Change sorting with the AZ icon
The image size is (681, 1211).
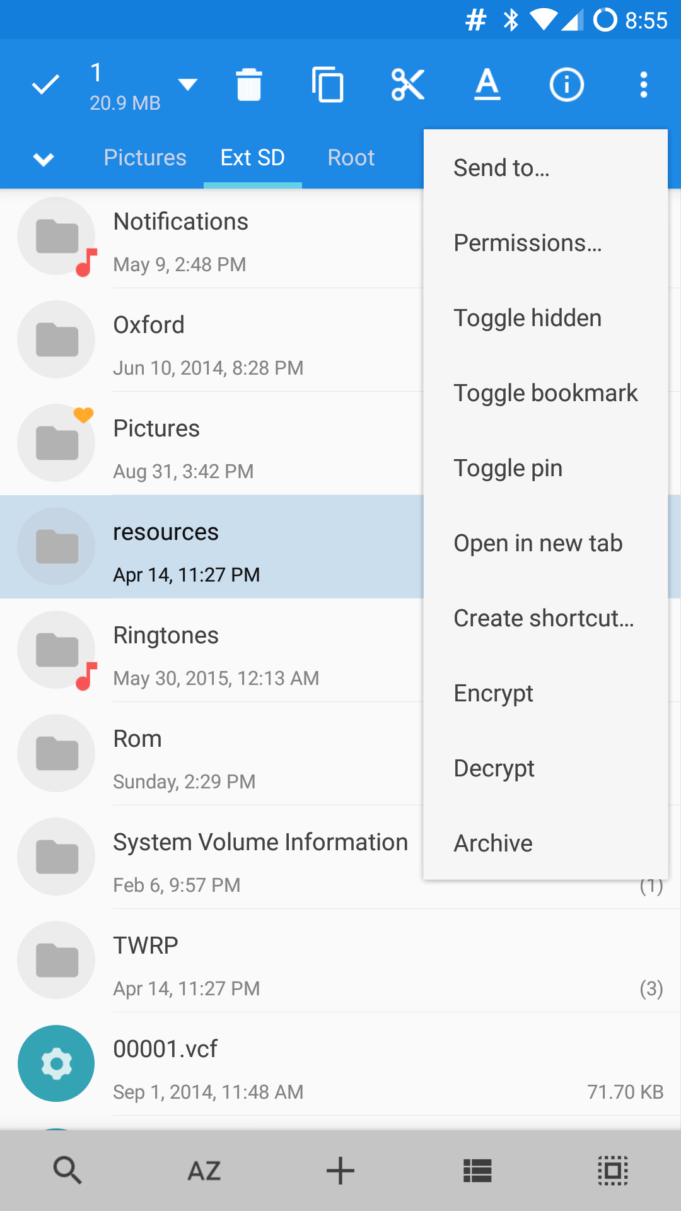pos(204,1170)
